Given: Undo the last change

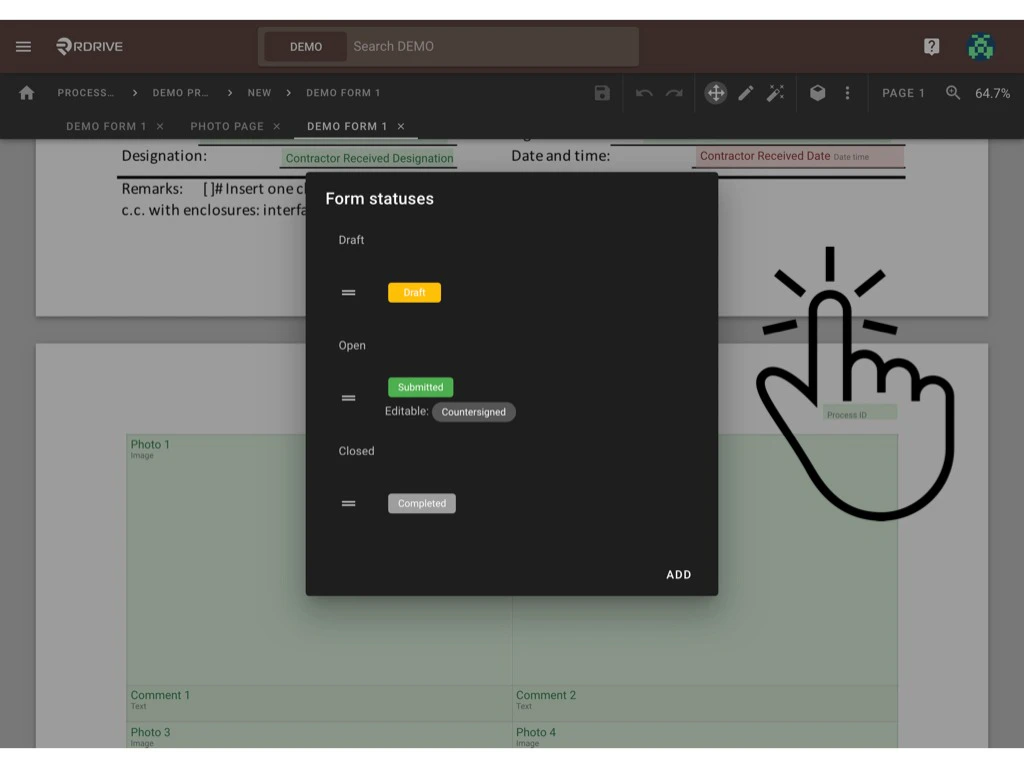Looking at the screenshot, I should (x=643, y=92).
